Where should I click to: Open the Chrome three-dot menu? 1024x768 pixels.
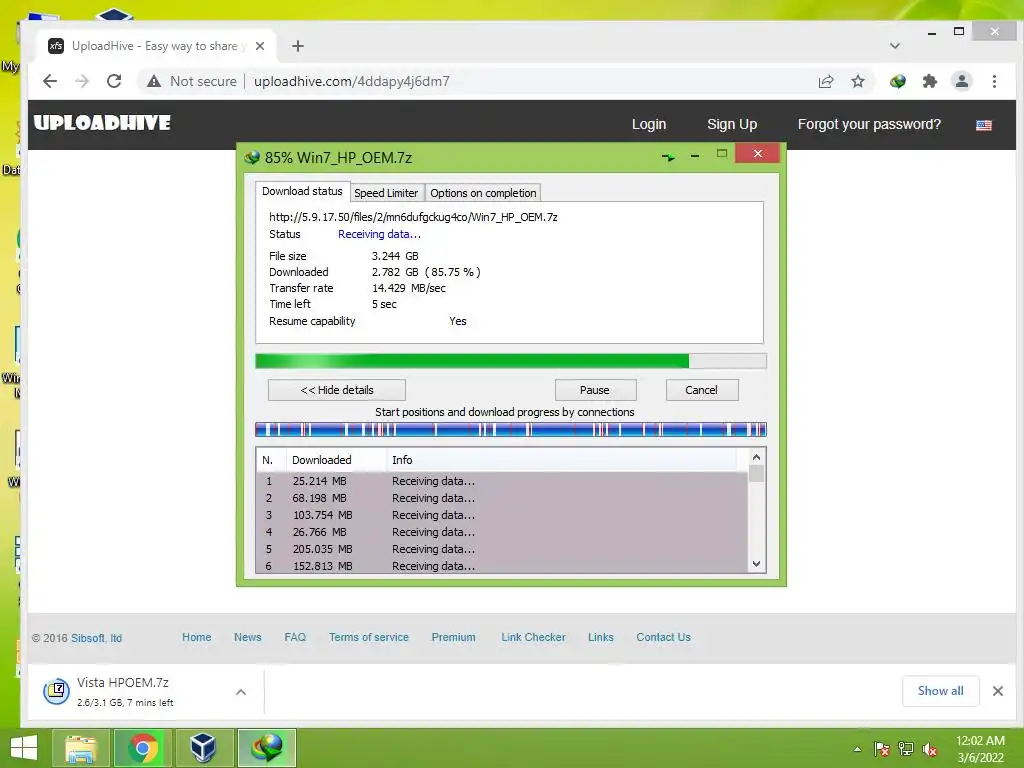tap(994, 81)
